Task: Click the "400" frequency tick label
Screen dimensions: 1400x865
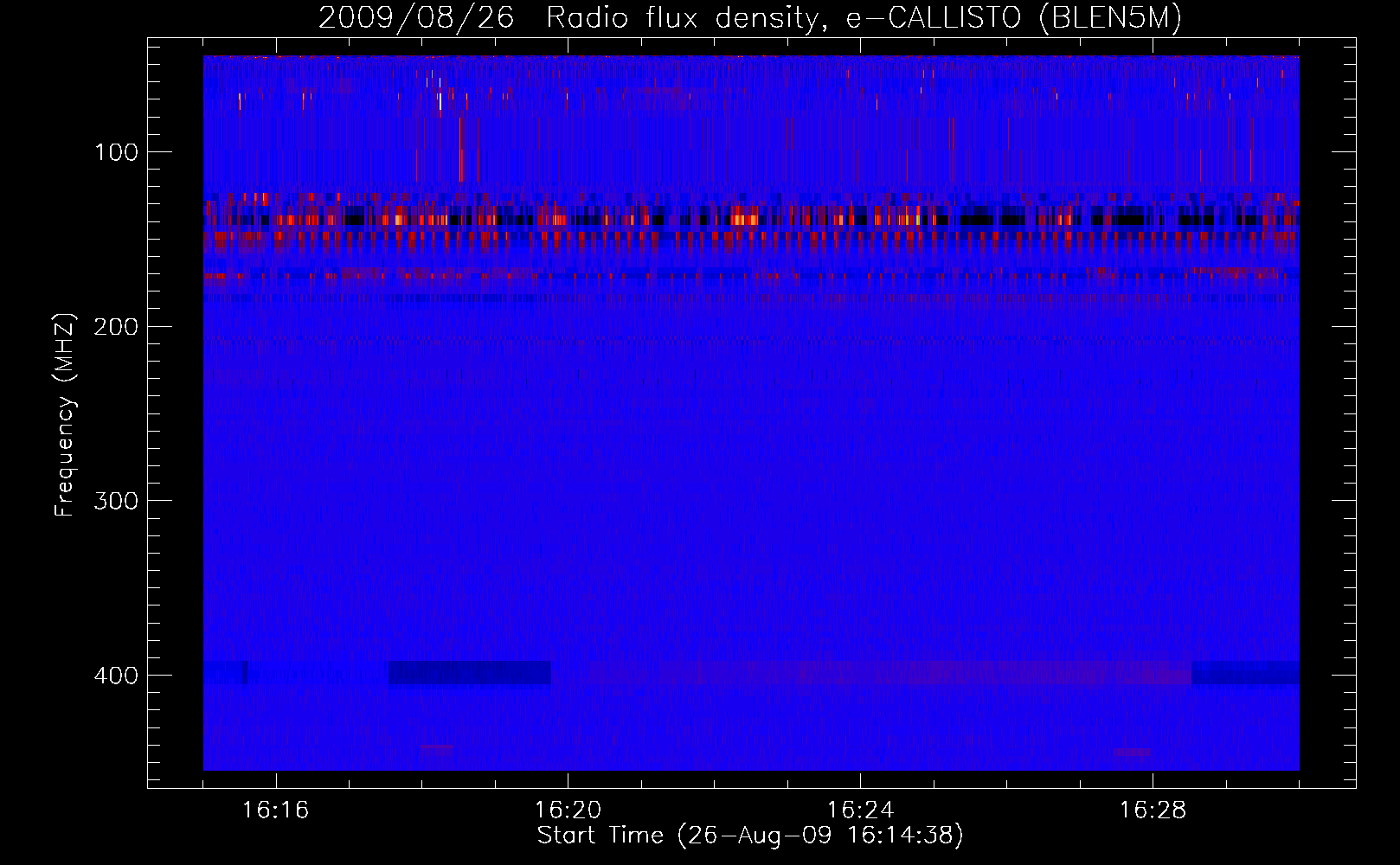Action: coord(116,676)
